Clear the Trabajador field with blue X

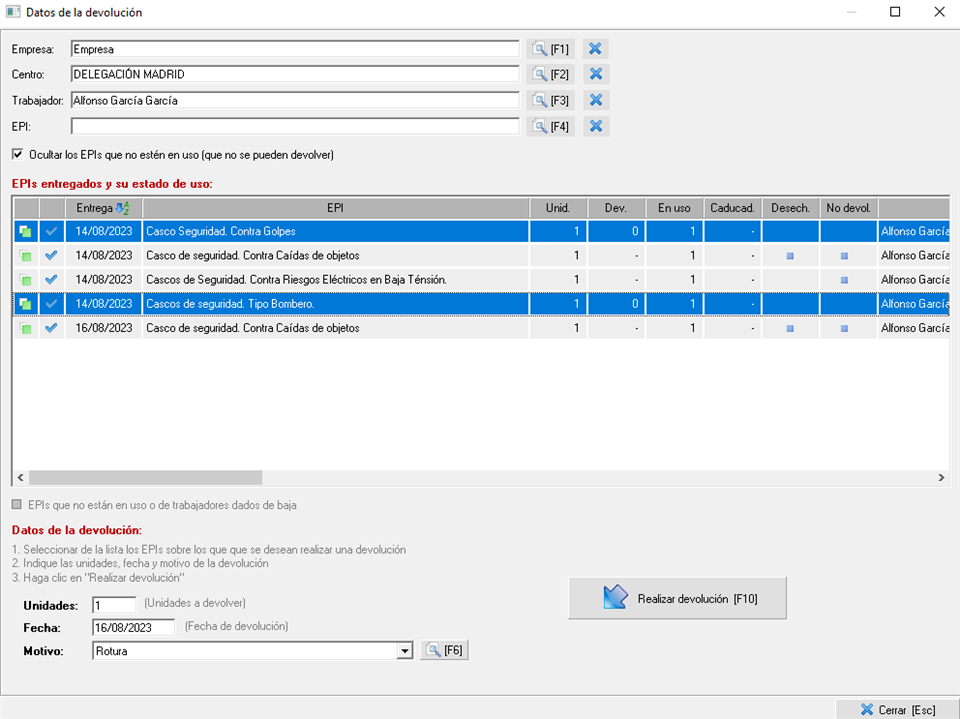[x=595, y=100]
